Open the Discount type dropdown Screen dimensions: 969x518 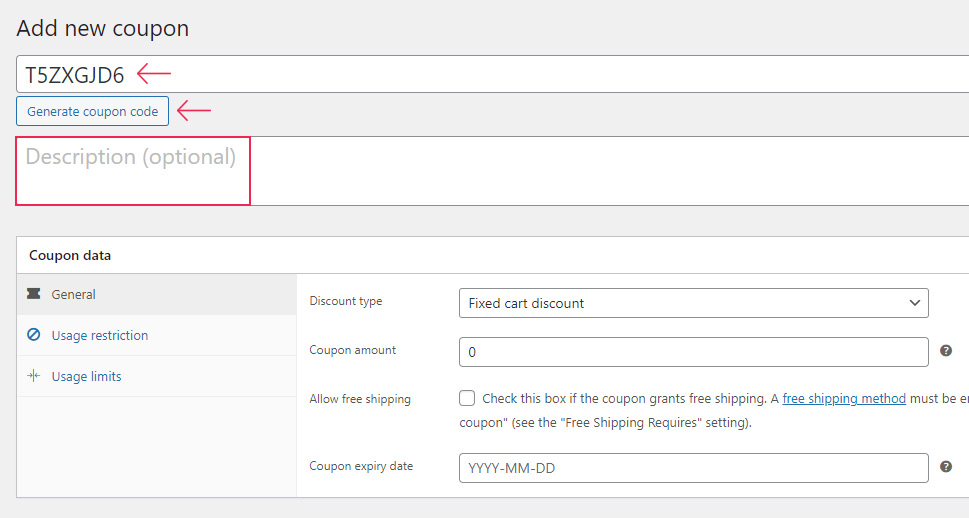(x=692, y=303)
